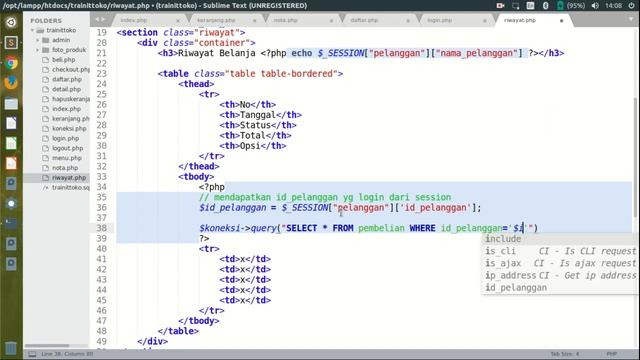The height and width of the screenshot is (360, 640).
Task: Open the Ubuntu Dash launcher icon
Action: click(x=11, y=22)
